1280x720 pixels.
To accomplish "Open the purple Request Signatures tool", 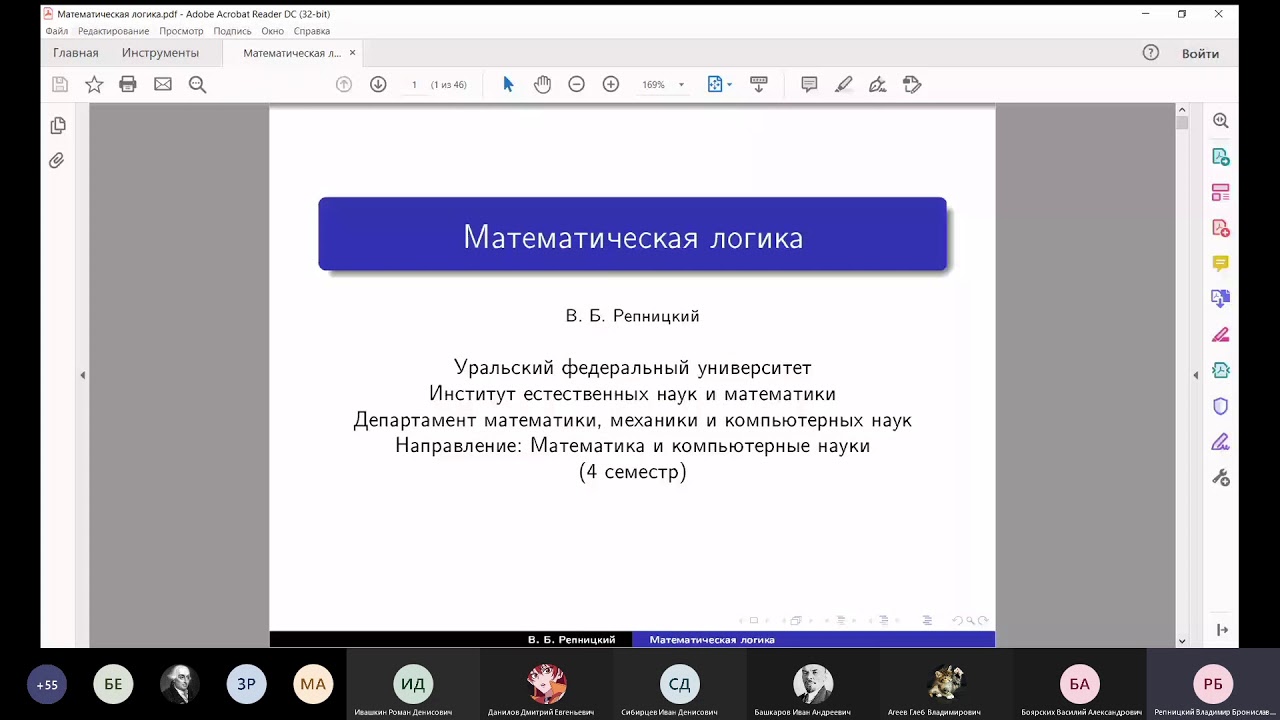I will point(1221,442).
